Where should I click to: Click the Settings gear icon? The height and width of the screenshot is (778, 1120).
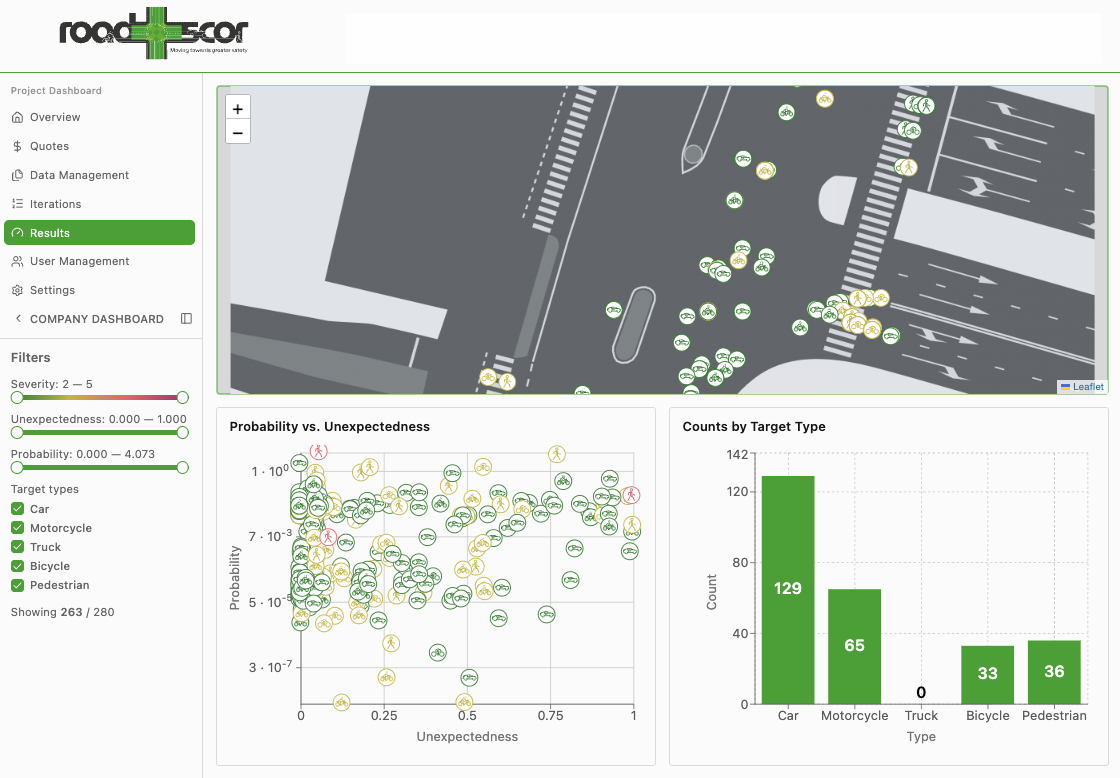(18, 290)
